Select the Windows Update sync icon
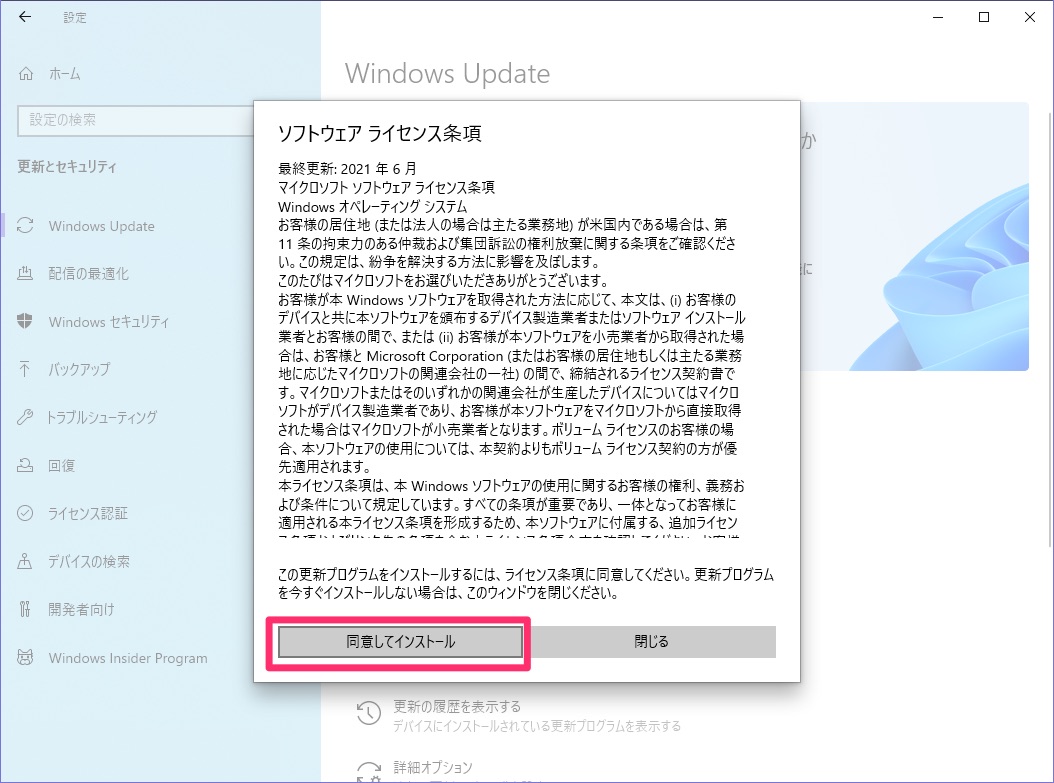The image size is (1054, 783). [x=26, y=226]
